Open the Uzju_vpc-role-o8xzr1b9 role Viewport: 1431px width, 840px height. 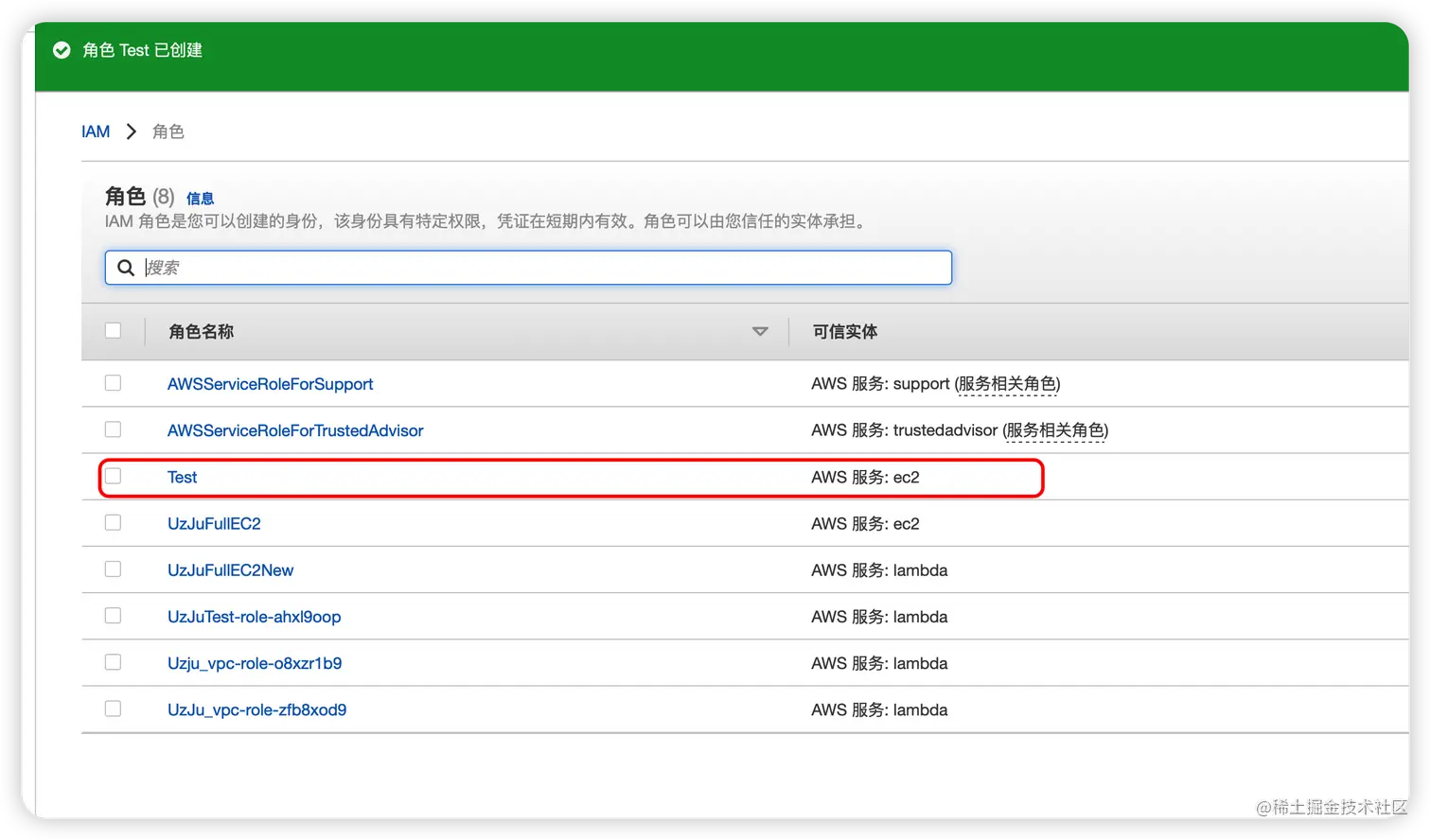tap(255, 663)
